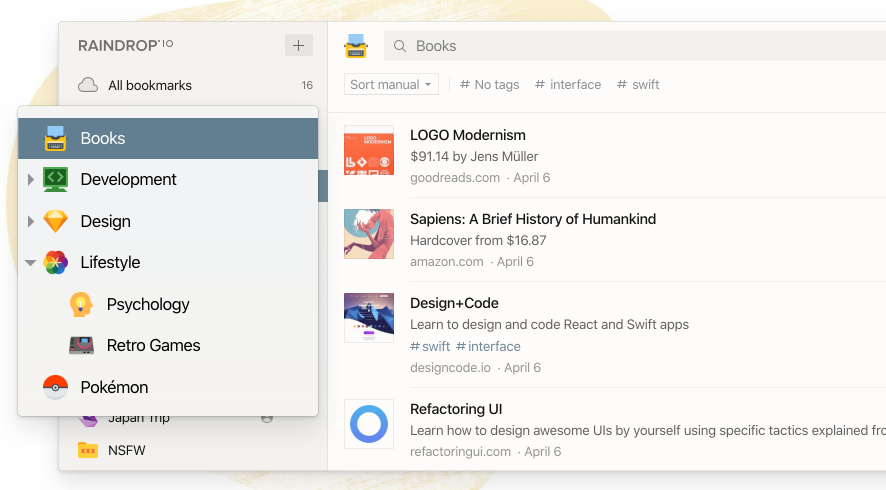Open Design+Code thumbnail
The height and width of the screenshot is (490, 886).
369,318
